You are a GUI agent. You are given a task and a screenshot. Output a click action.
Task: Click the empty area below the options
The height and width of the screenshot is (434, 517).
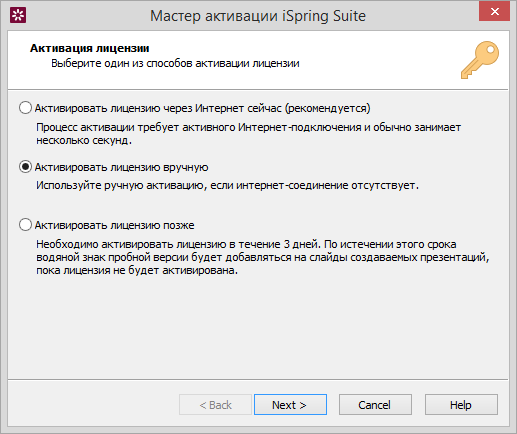click(258, 328)
